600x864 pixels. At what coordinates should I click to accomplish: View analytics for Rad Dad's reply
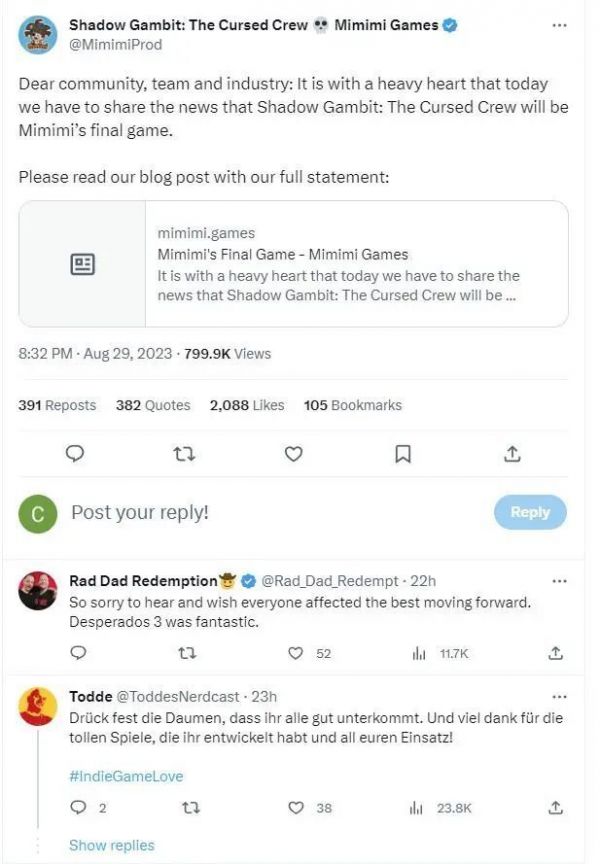coord(419,653)
